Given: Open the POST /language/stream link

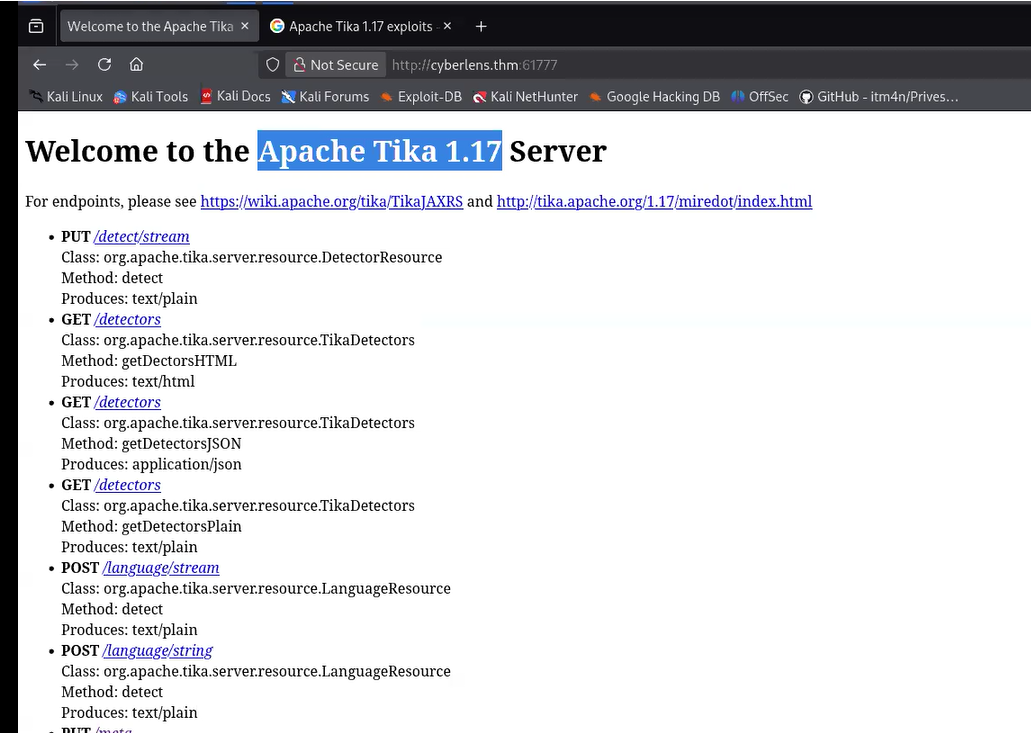Looking at the screenshot, I should point(161,568).
